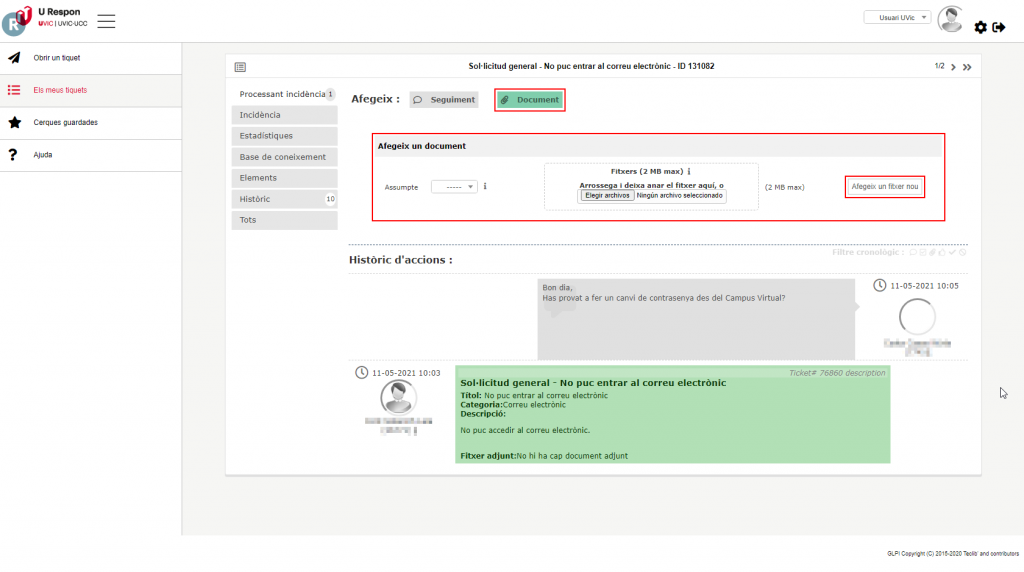Click the Elegir archivos file button
This screenshot has height=572, width=1024.
pos(607,196)
